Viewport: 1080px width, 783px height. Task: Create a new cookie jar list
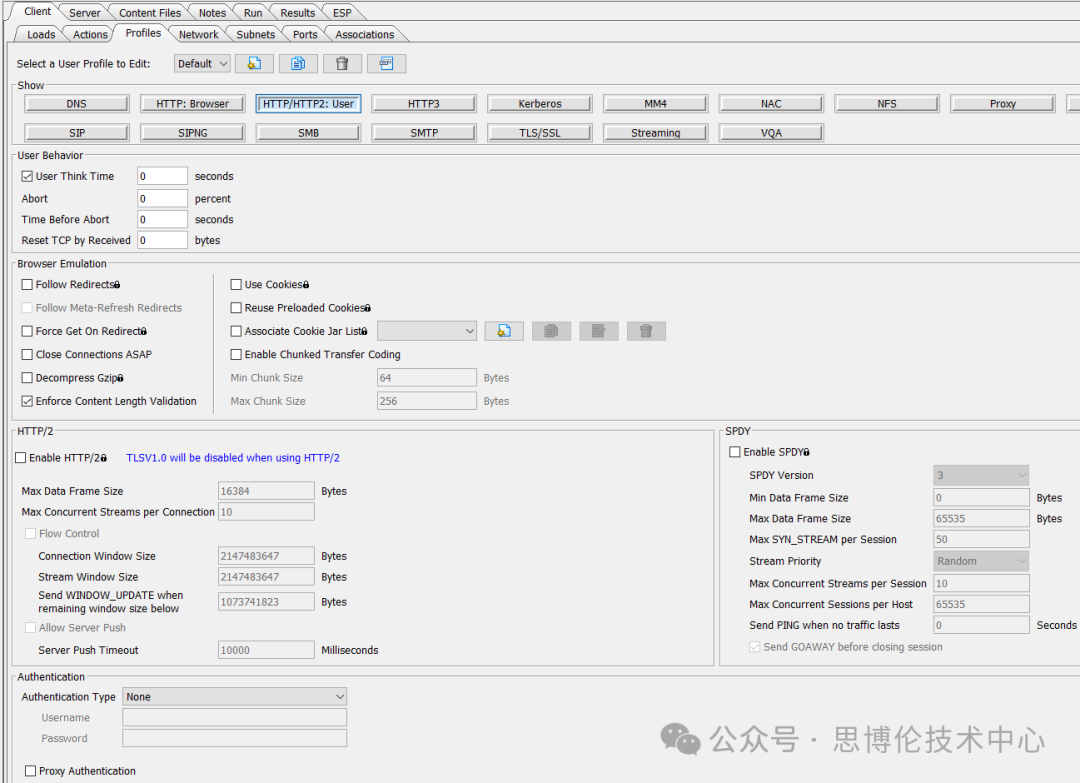[x=504, y=331]
